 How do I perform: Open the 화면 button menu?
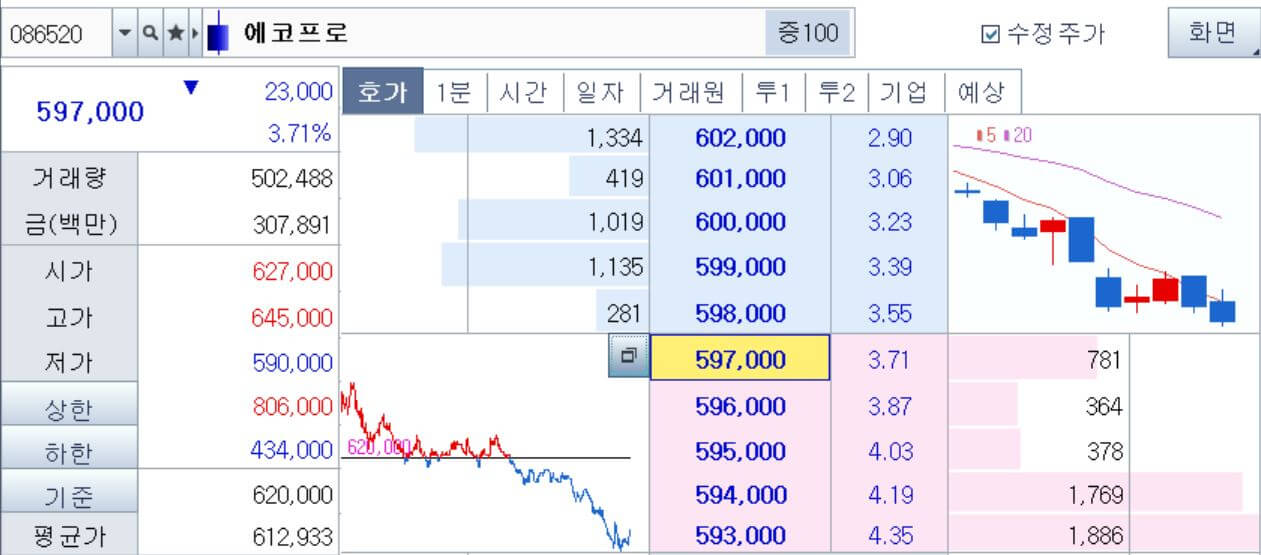point(1213,33)
